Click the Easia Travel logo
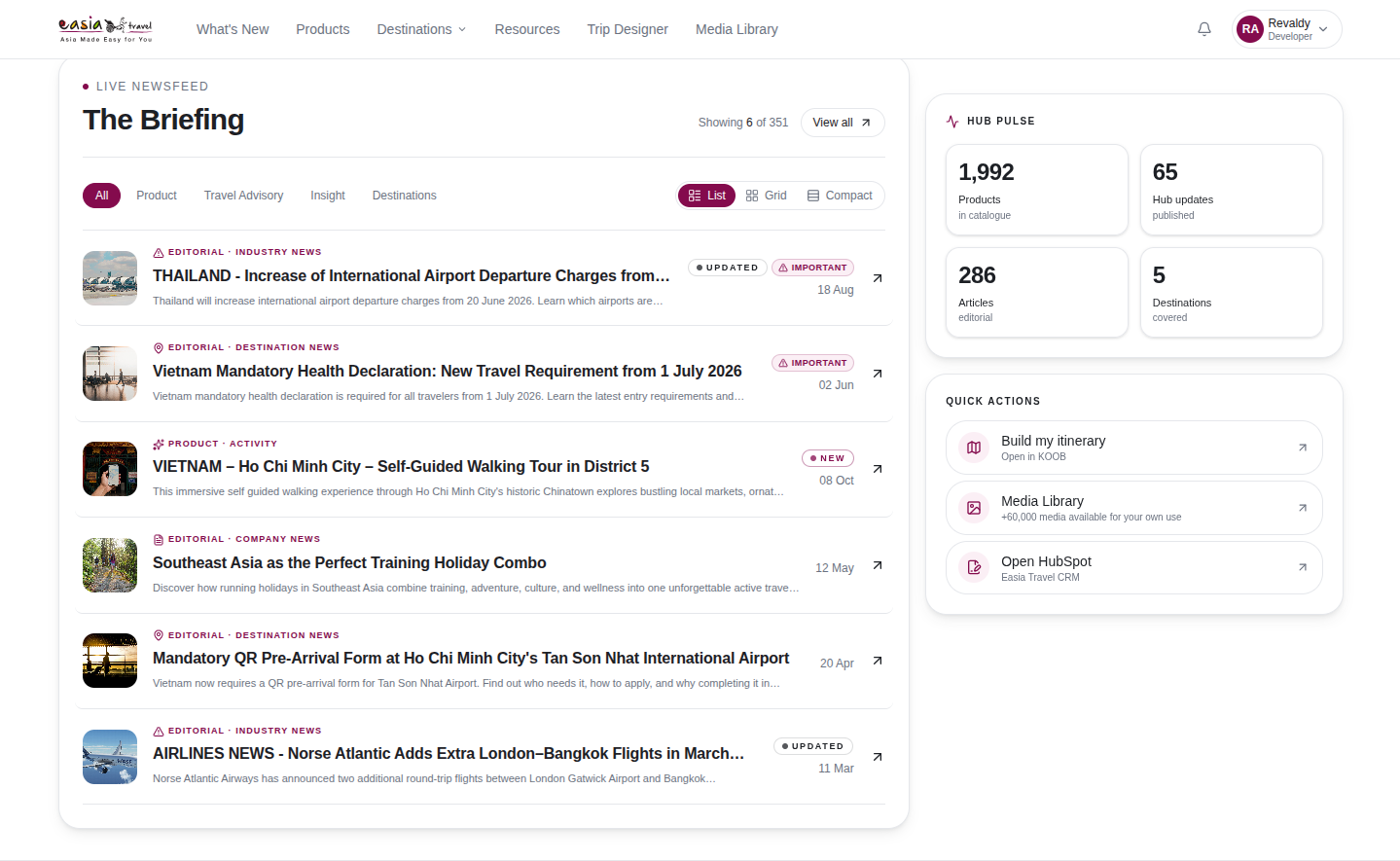Viewport: 1400px width, 861px height. coord(106,29)
